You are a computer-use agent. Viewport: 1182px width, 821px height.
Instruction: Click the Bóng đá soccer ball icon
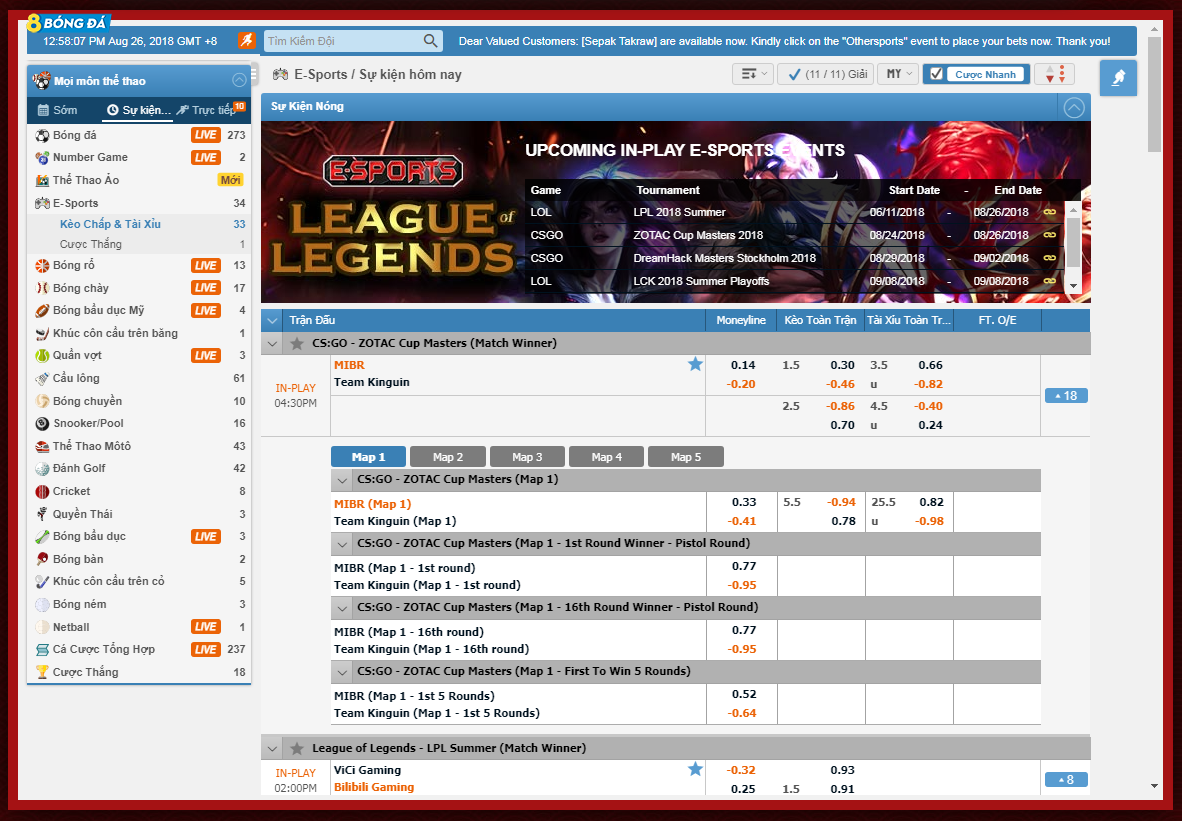[42, 135]
